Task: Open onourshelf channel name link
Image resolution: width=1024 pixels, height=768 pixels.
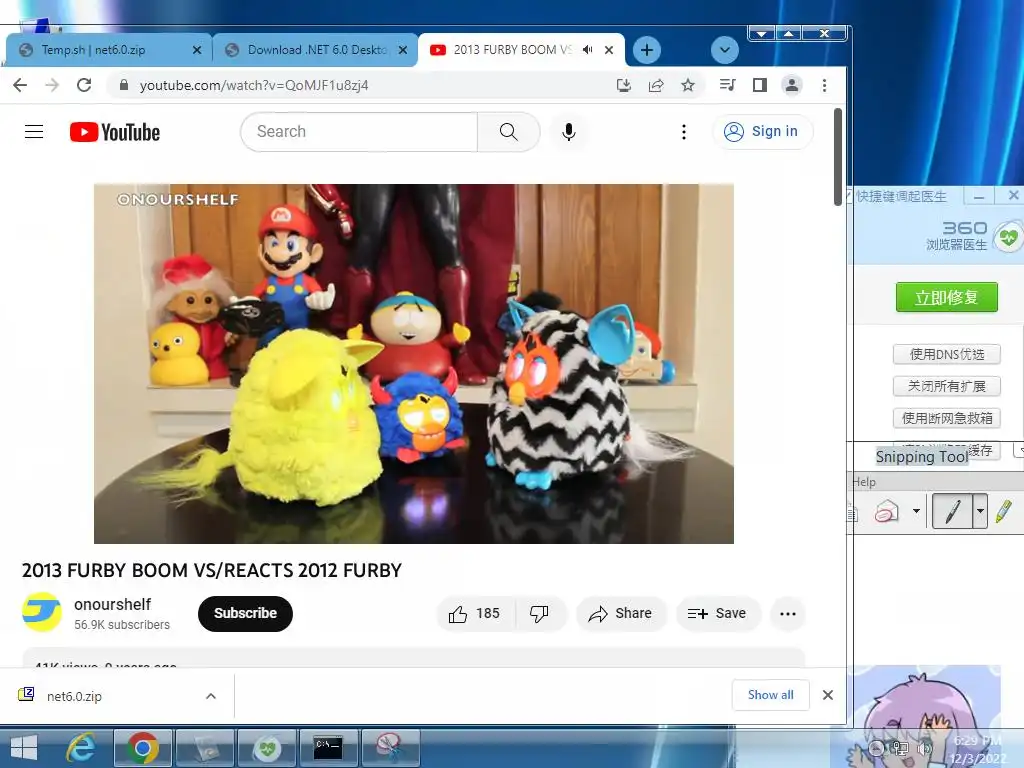Action: pyautogui.click(x=112, y=605)
